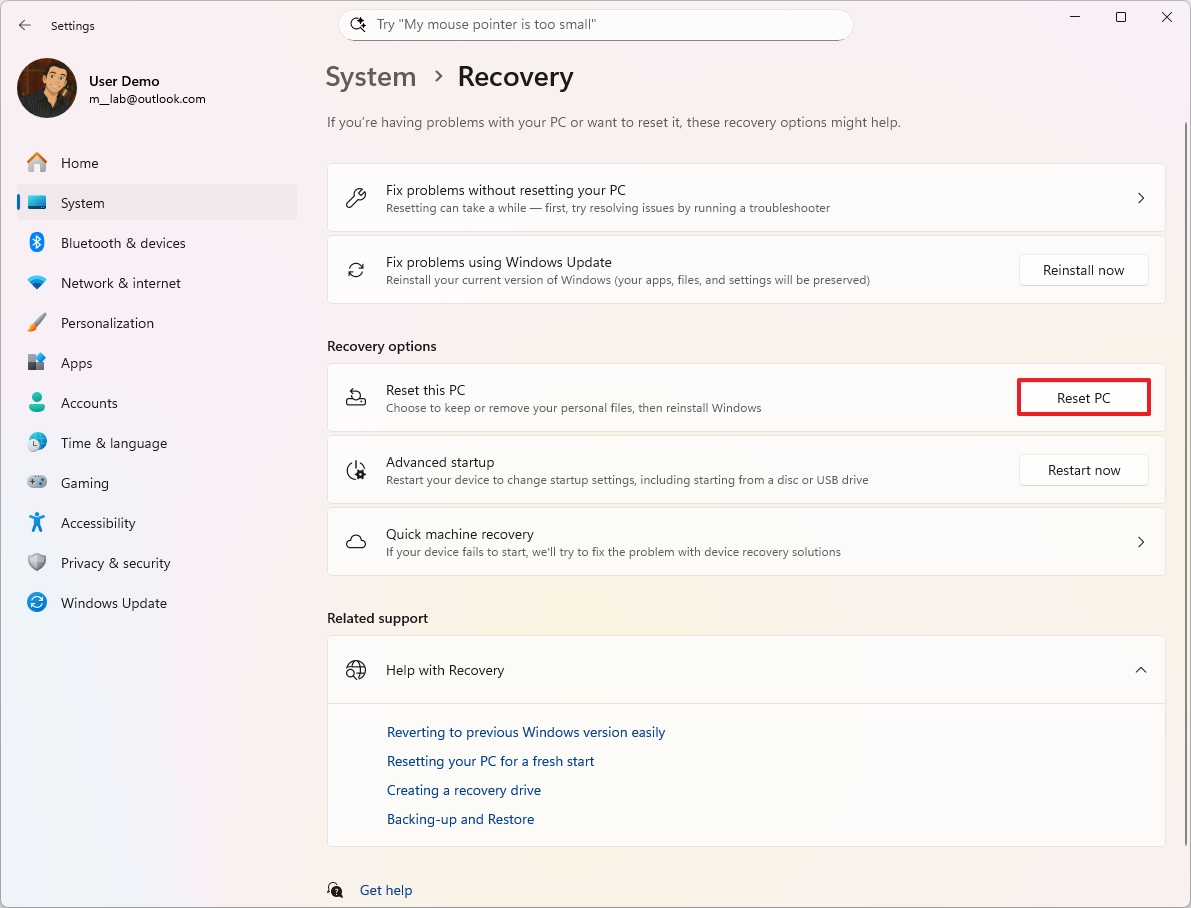Open Quick machine recovery options
The height and width of the screenshot is (908, 1191).
(1140, 542)
